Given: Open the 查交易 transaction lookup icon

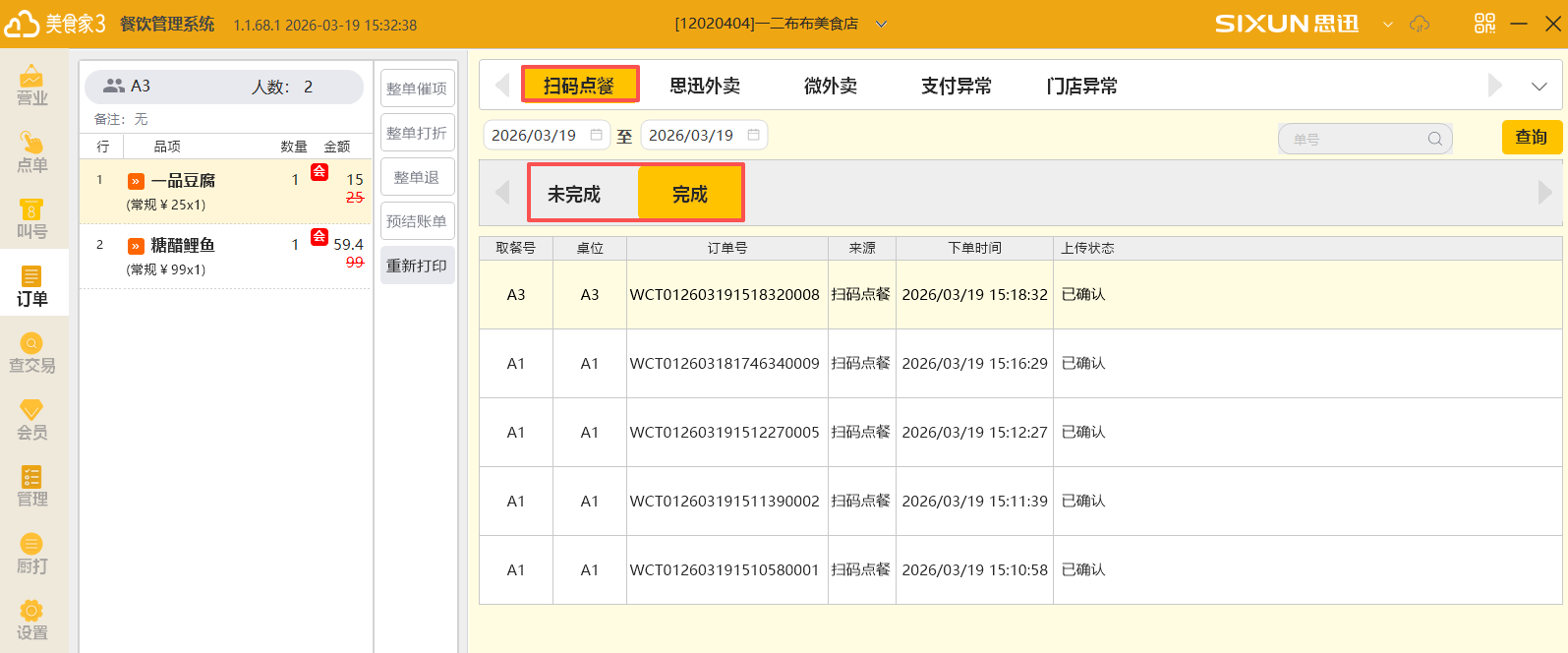Looking at the screenshot, I should (31, 353).
